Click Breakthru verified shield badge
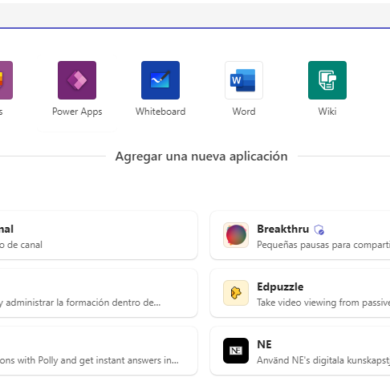The image size is (390, 390). [x=319, y=229]
